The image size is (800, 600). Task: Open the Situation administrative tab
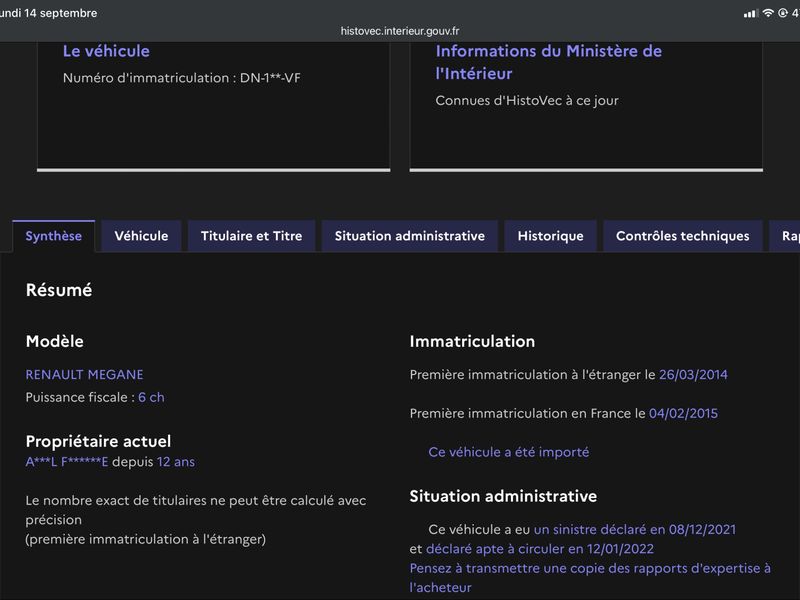410,236
